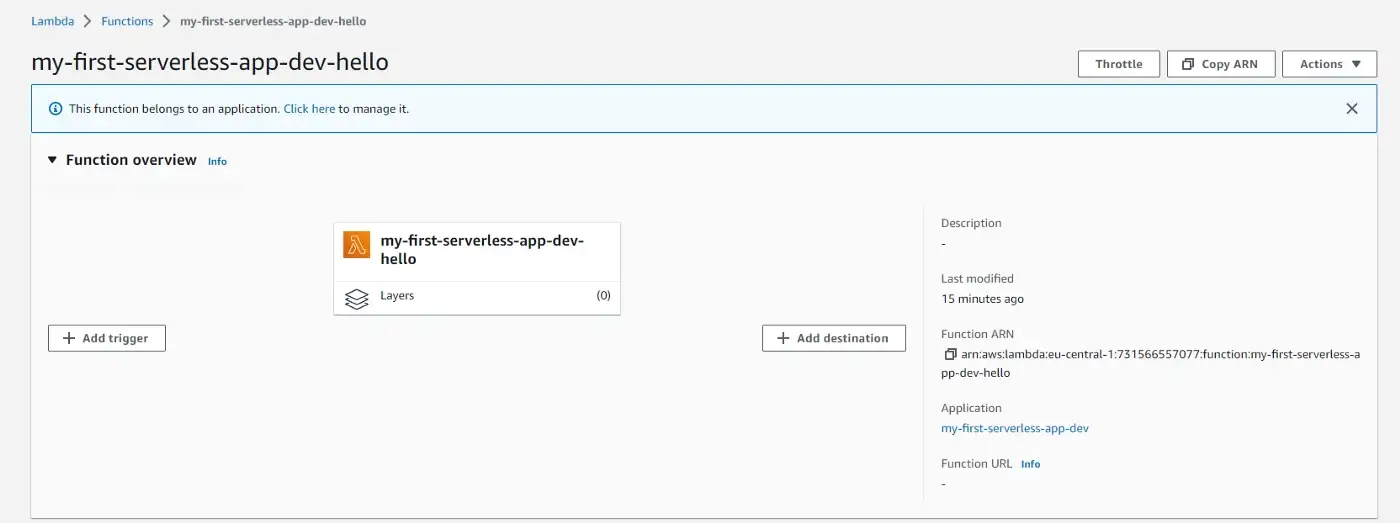Viewport: 1400px width, 523px height.
Task: Click the Layers stack icon
Action: 356,297
